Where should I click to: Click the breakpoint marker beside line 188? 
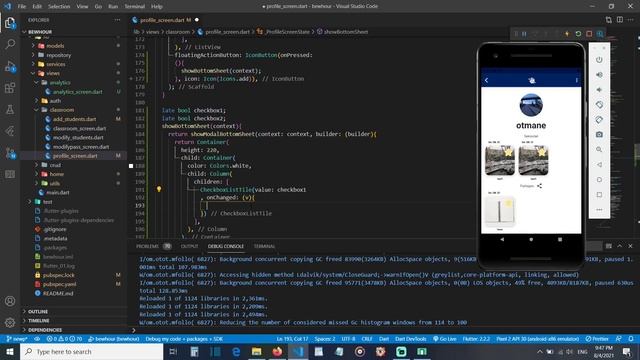pyautogui.click(x=131, y=166)
